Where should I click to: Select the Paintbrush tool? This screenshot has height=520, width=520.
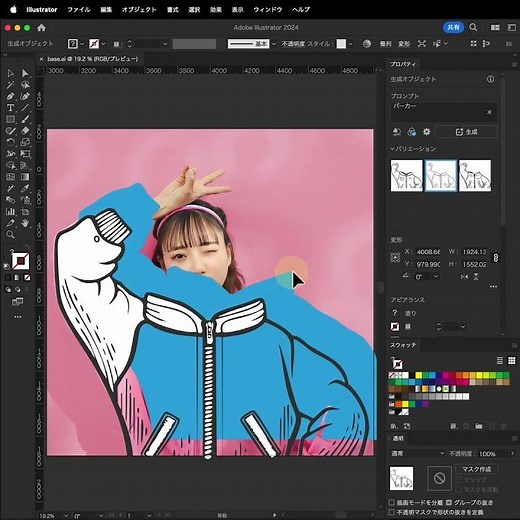point(25,119)
